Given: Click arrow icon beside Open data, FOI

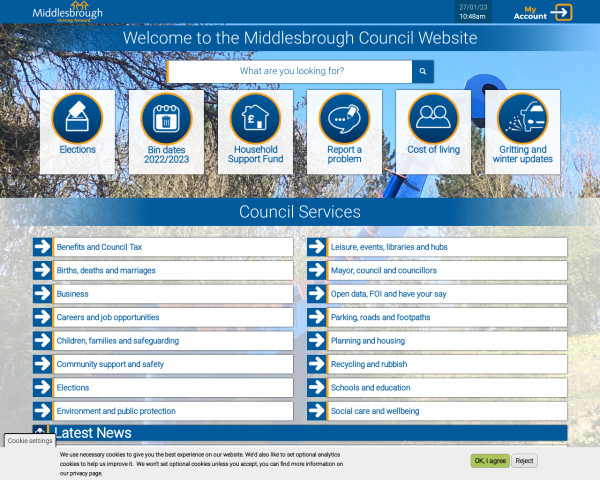Looking at the screenshot, I should click(317, 294).
